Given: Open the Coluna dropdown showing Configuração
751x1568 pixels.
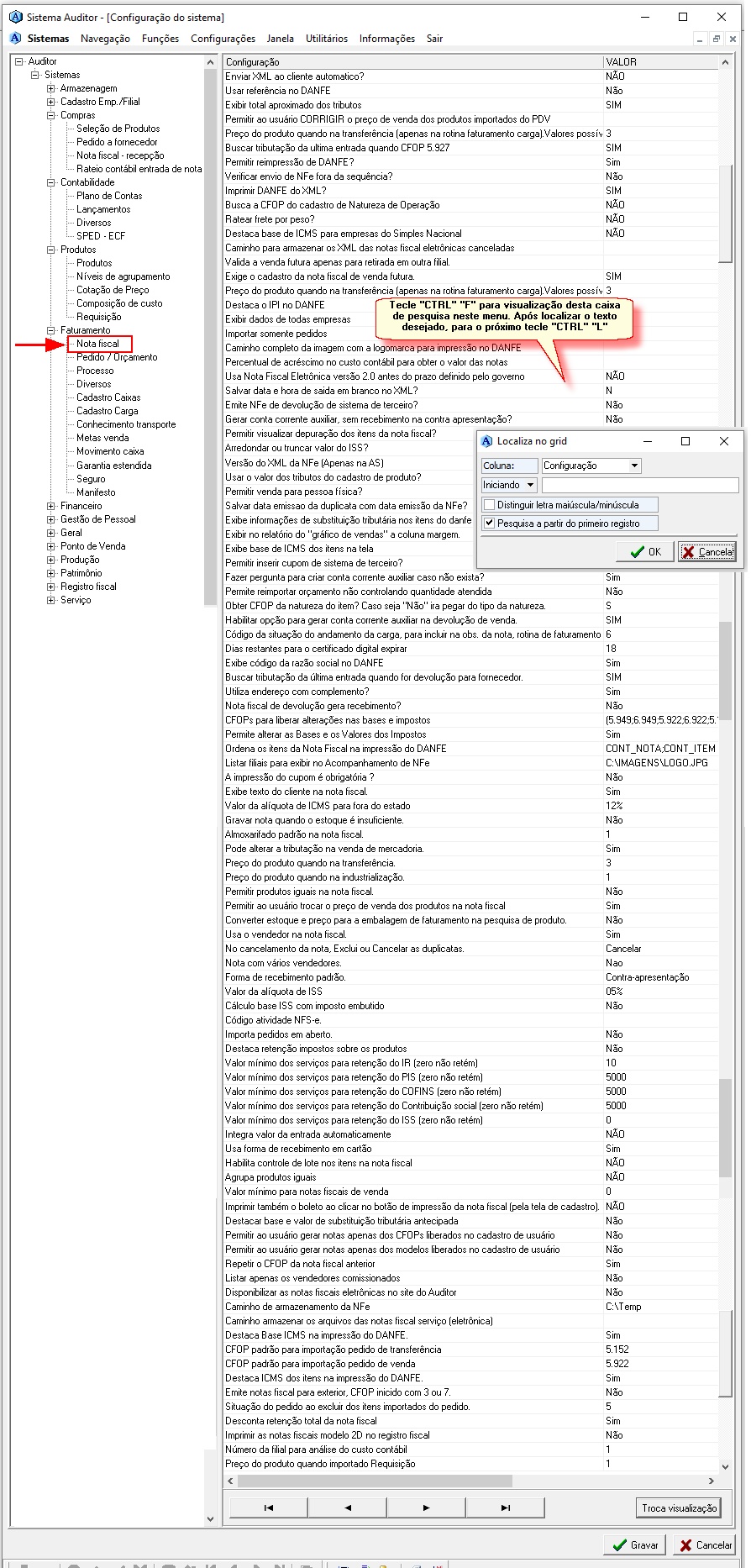Looking at the screenshot, I should (x=634, y=466).
